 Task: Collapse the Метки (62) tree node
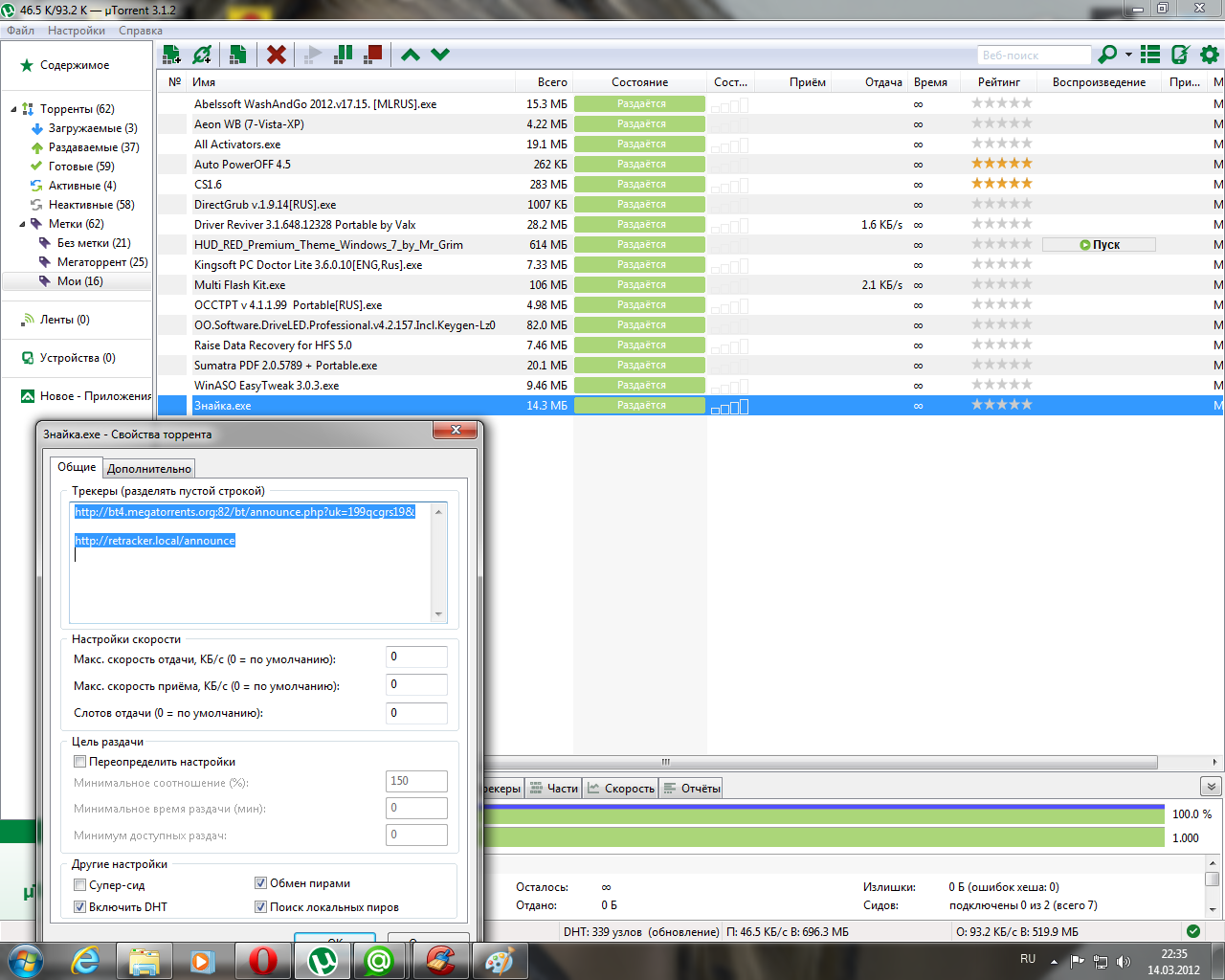point(22,224)
